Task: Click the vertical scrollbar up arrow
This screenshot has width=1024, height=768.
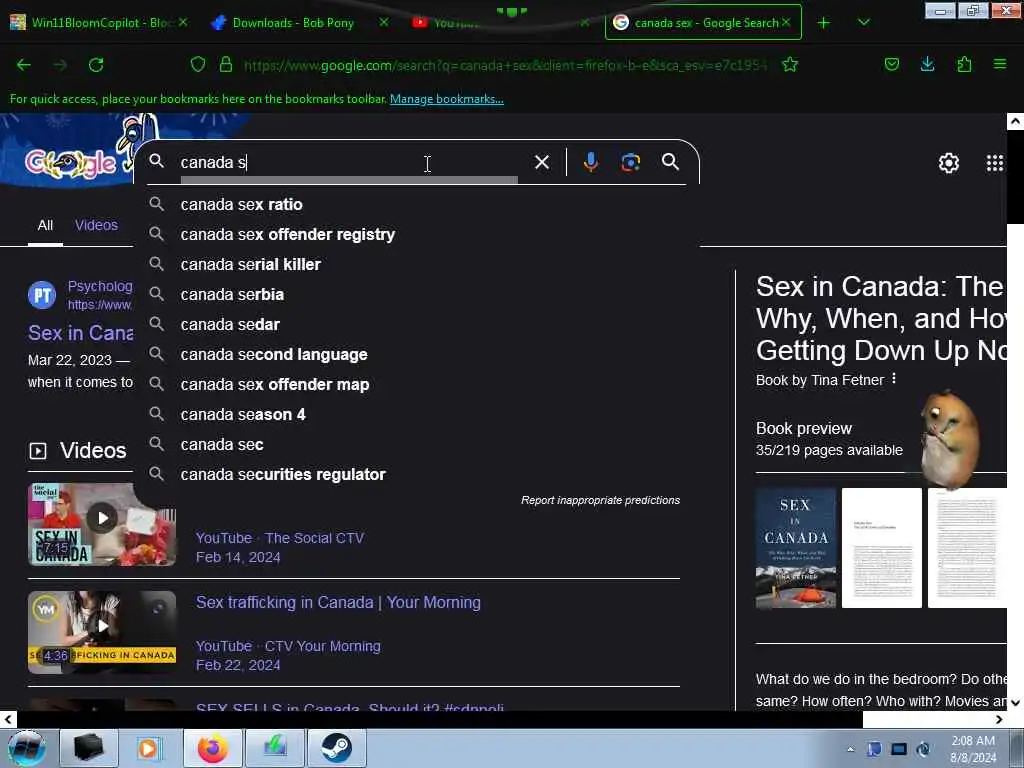Action: click(x=1015, y=121)
